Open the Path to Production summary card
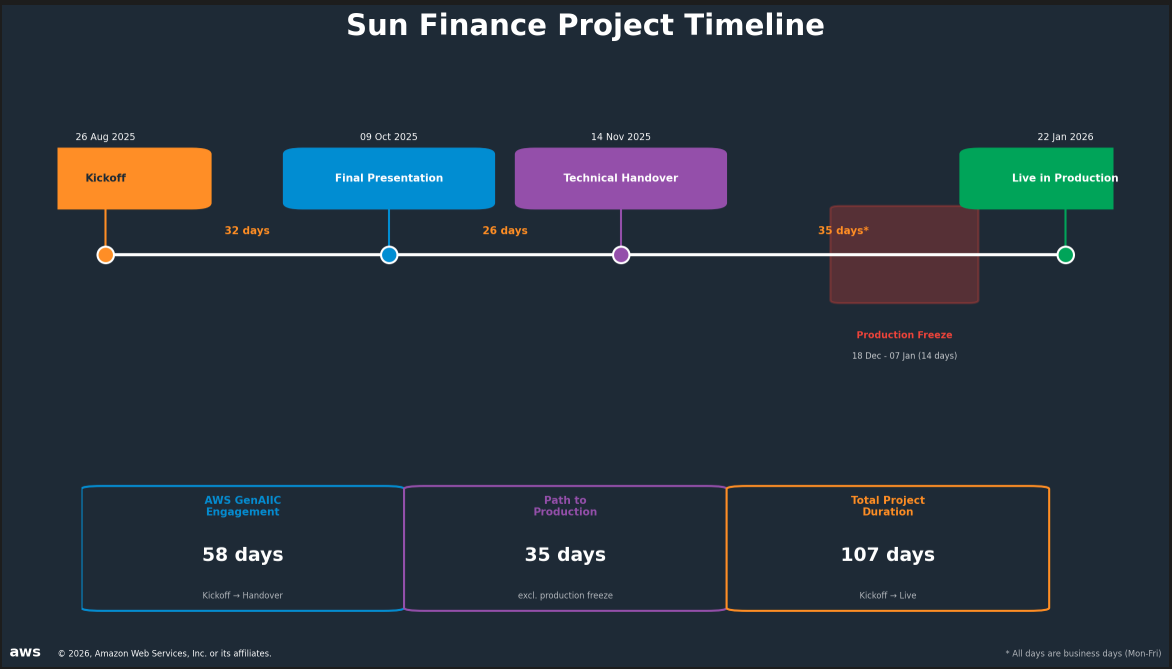This screenshot has width=1172, height=669. 565,548
